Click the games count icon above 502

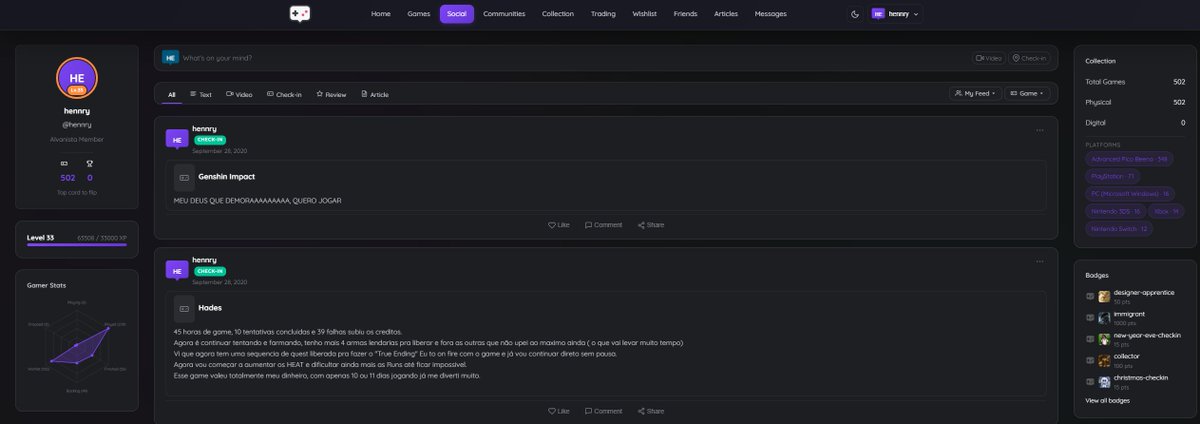[x=65, y=163]
